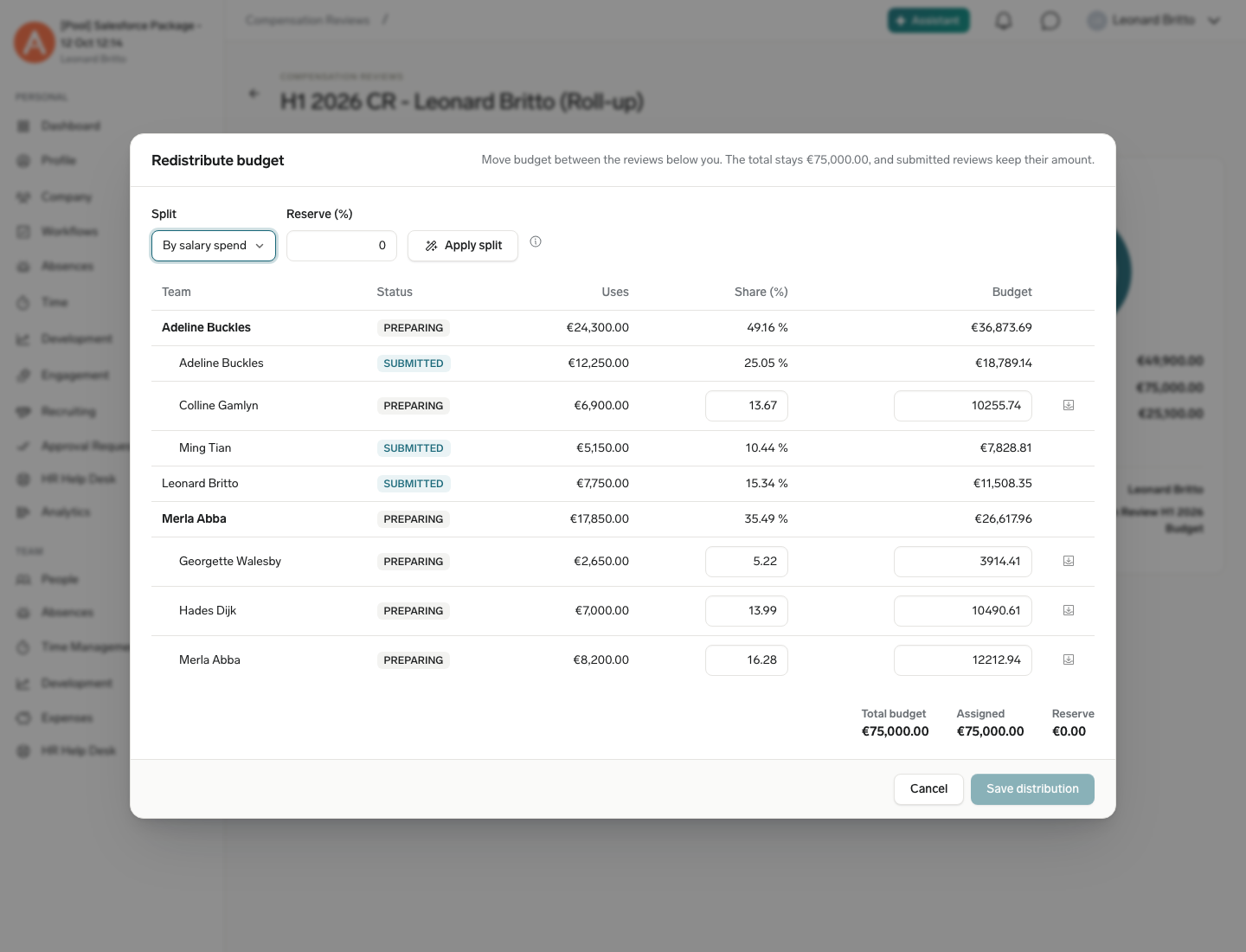The image size is (1246, 952).
Task: Open the chat bubble icon in the top bar
Action: click(1050, 20)
